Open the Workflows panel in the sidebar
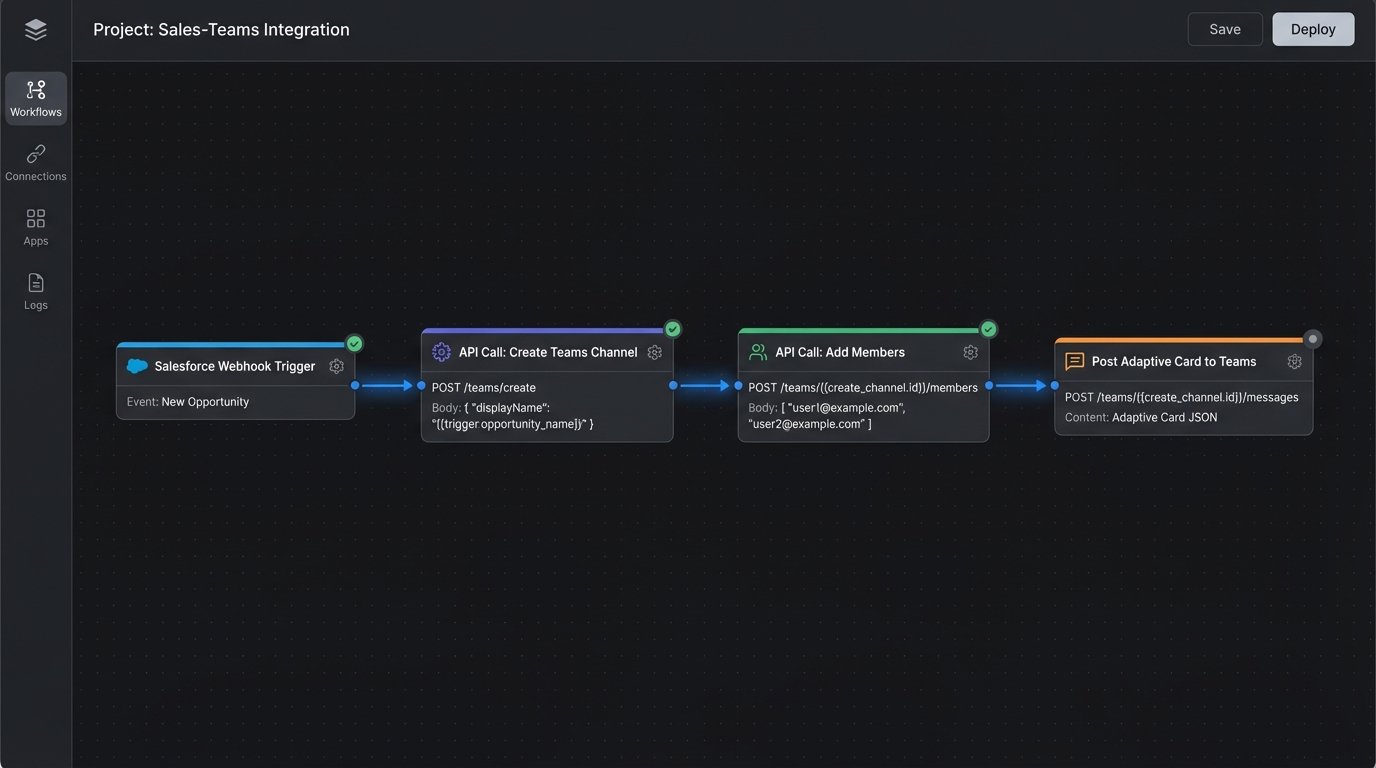This screenshot has width=1376, height=768. tap(35, 96)
